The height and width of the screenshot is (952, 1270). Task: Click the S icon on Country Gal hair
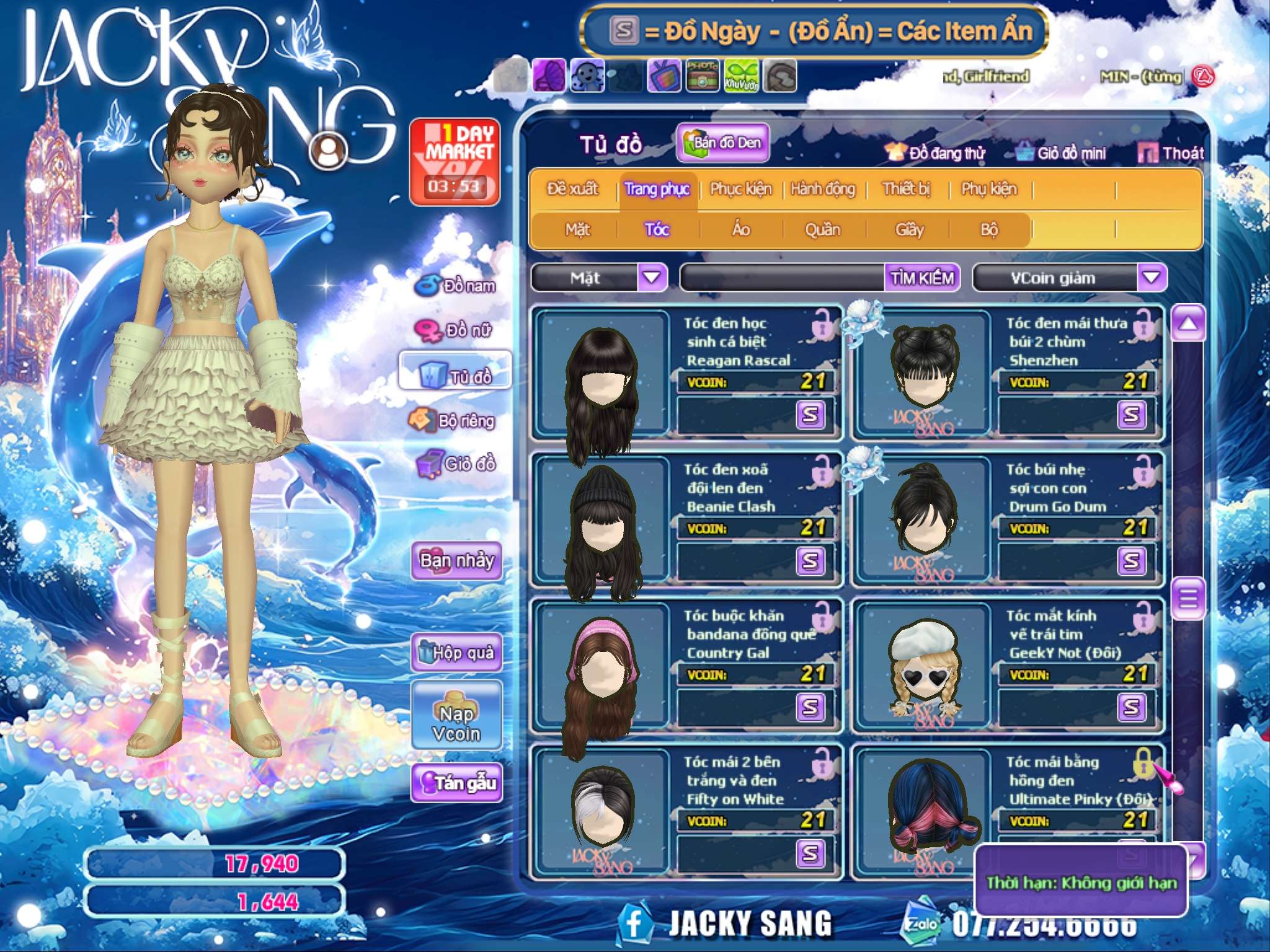click(x=810, y=707)
